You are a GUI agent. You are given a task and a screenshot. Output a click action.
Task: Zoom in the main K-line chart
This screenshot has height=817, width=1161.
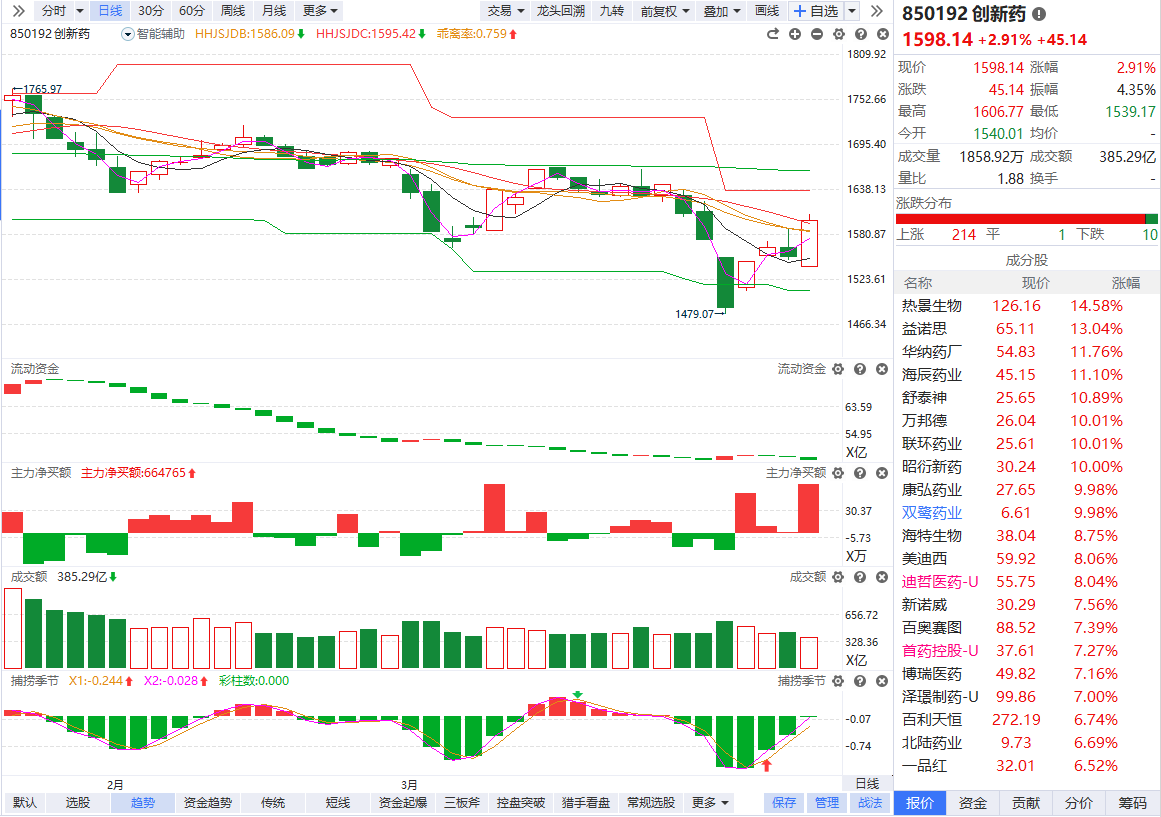tap(794, 34)
